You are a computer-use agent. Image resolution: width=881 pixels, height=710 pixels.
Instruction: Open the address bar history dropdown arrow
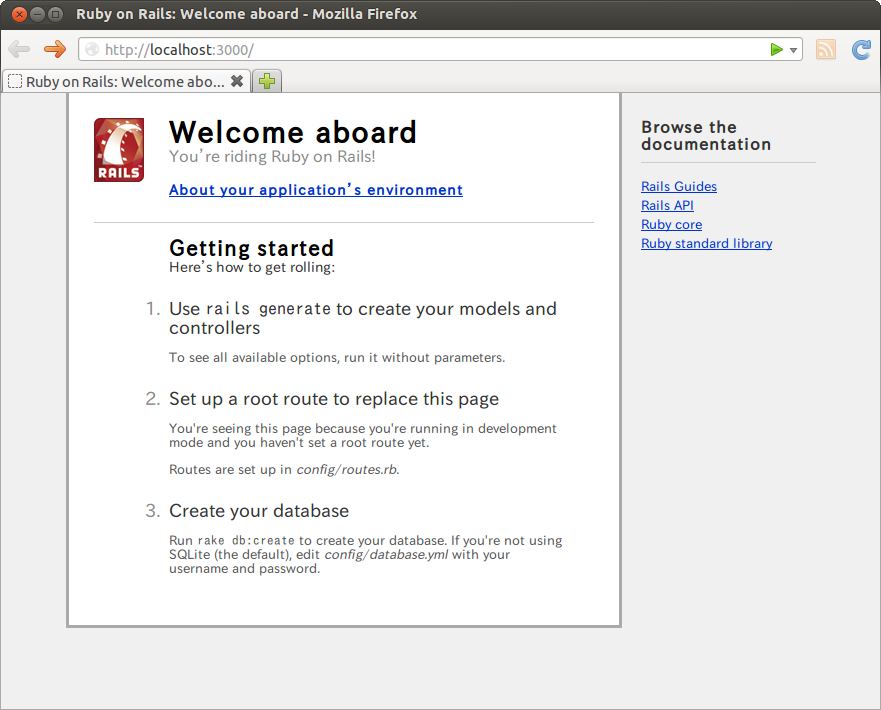coord(793,50)
